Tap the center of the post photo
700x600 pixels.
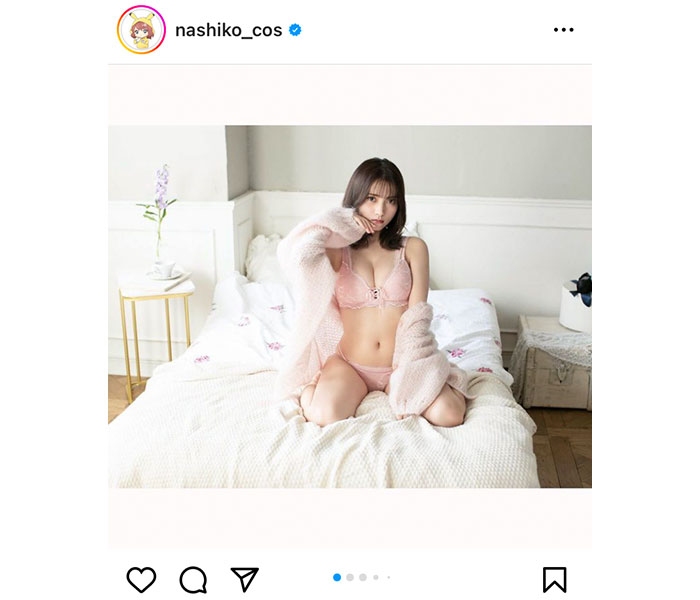[350, 306]
